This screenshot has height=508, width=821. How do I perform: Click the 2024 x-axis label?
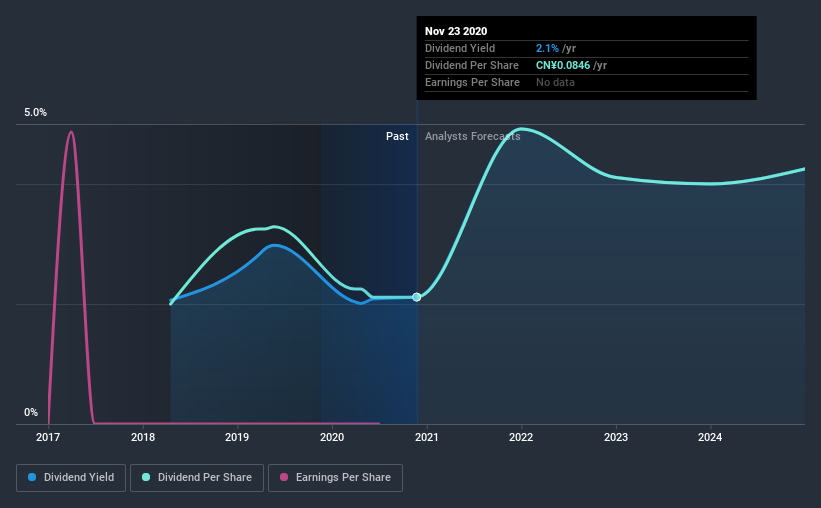[x=710, y=437]
